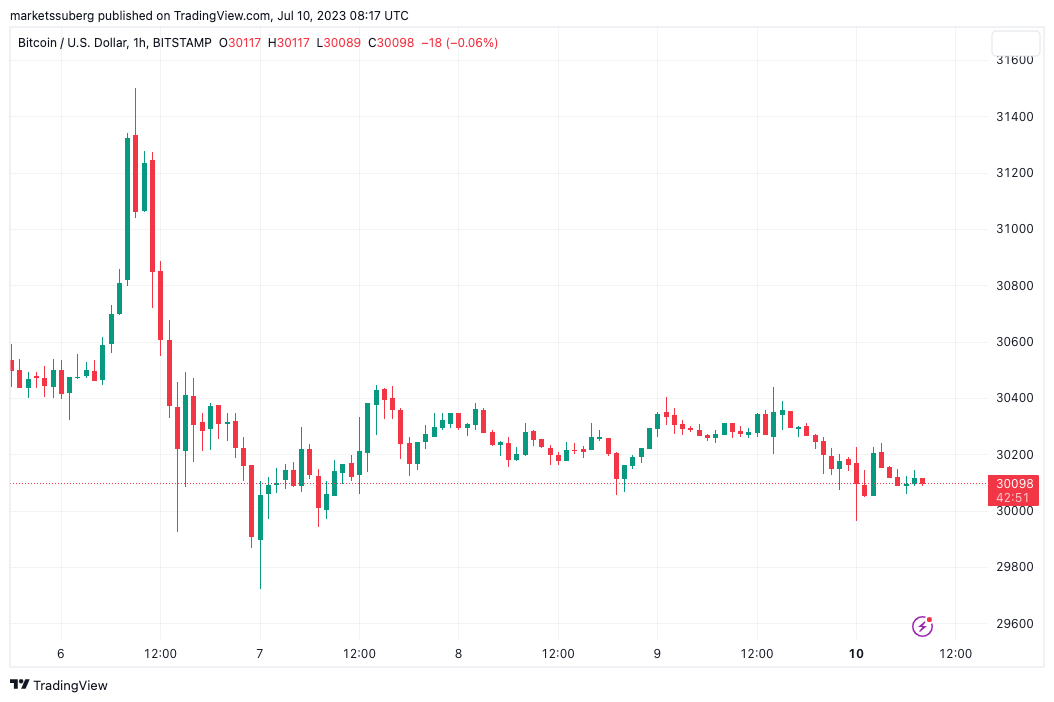Click the TradingView wordmark text at bottom
1054x702 pixels.
70,685
